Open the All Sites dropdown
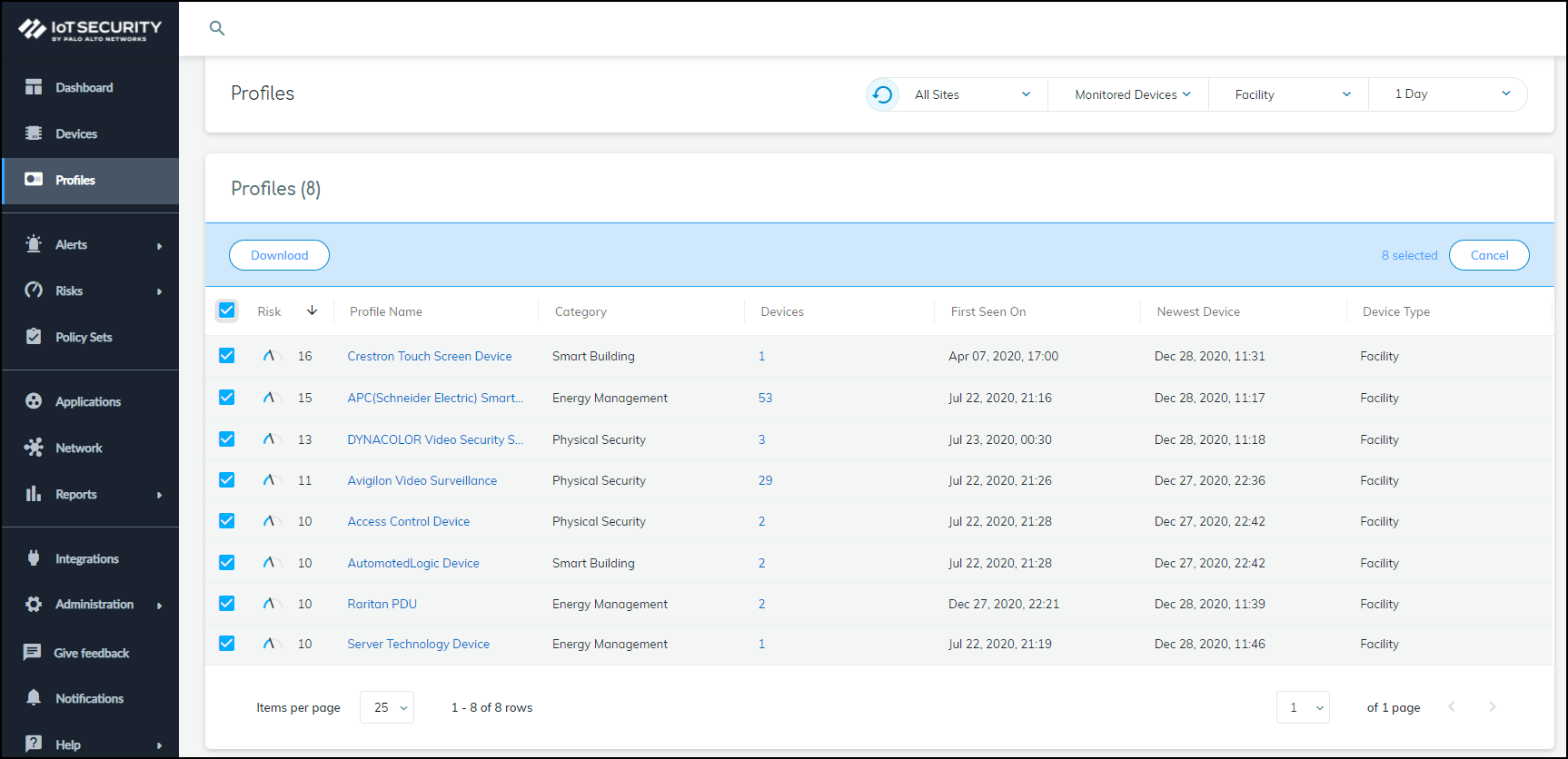The image size is (1568, 759). (971, 94)
